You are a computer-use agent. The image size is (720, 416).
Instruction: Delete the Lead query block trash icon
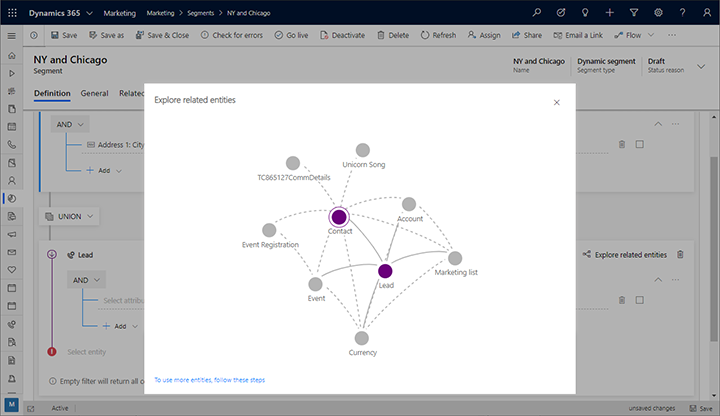(x=681, y=254)
